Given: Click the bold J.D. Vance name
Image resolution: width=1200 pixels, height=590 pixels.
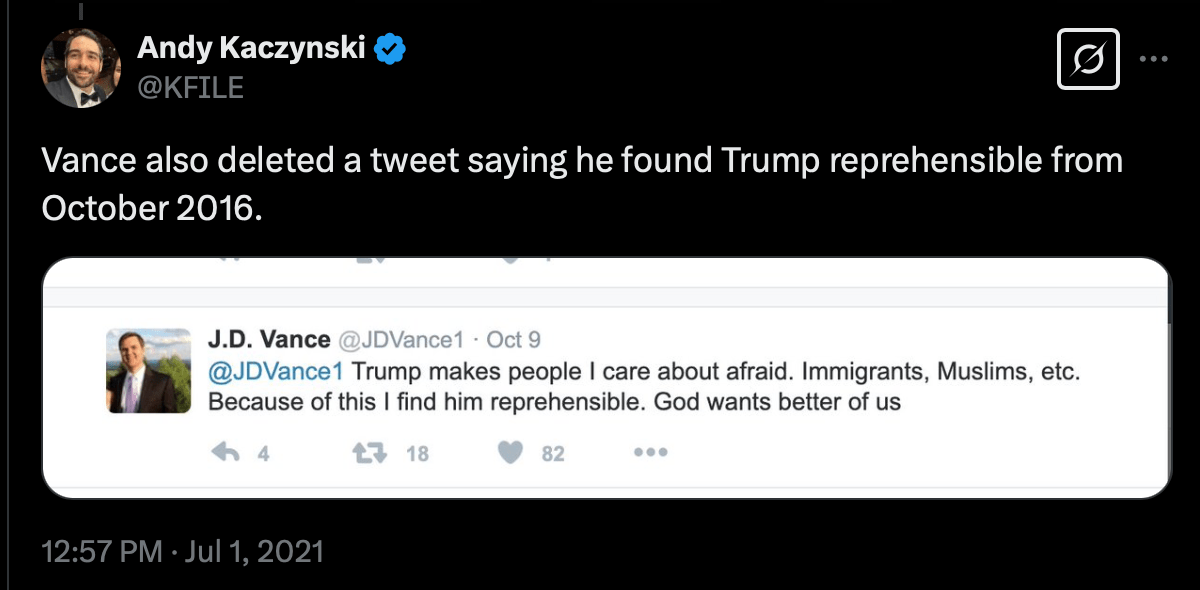Looking at the screenshot, I should point(269,340).
